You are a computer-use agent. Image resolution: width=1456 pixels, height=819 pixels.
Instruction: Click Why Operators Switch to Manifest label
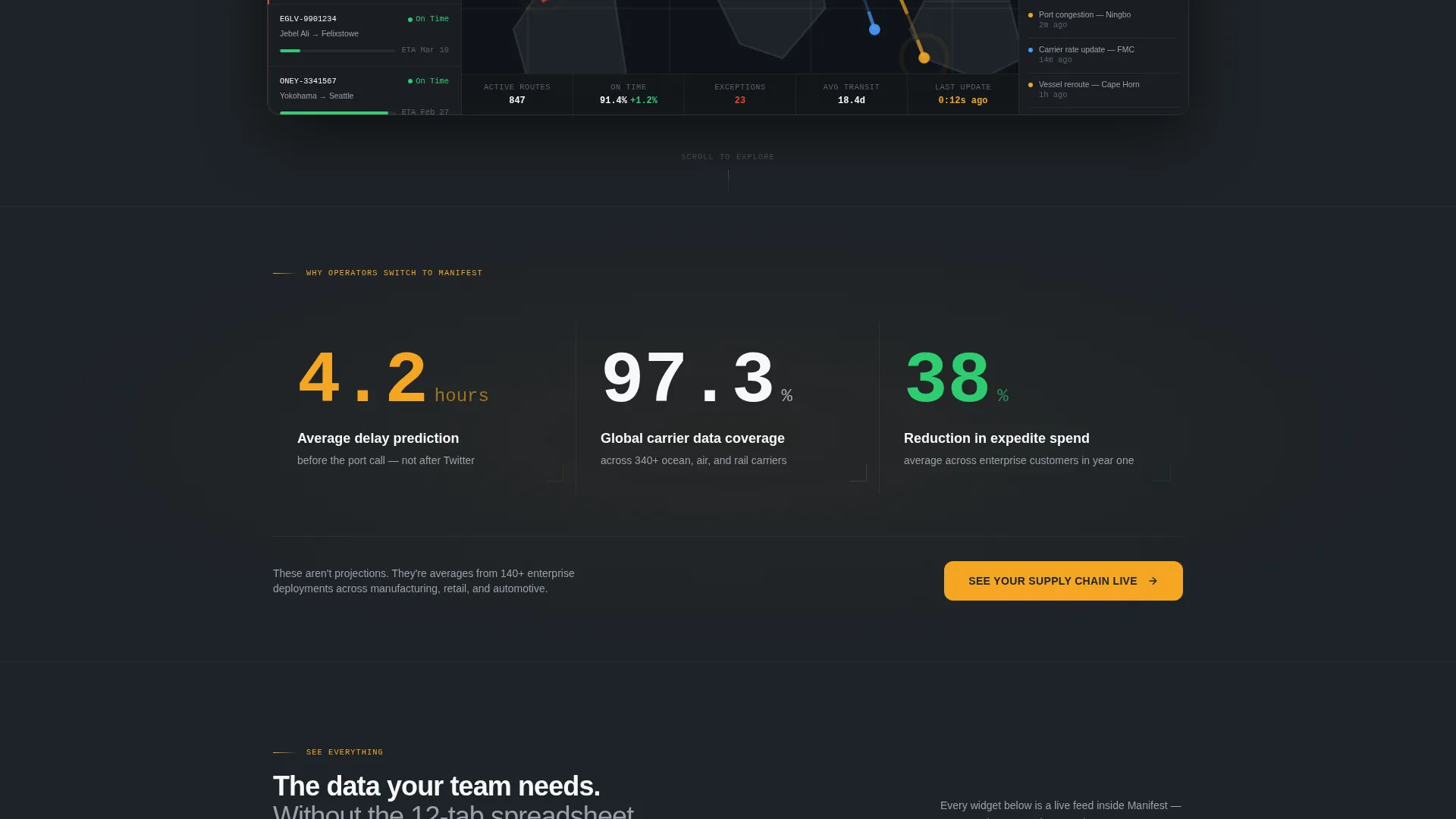(394, 273)
